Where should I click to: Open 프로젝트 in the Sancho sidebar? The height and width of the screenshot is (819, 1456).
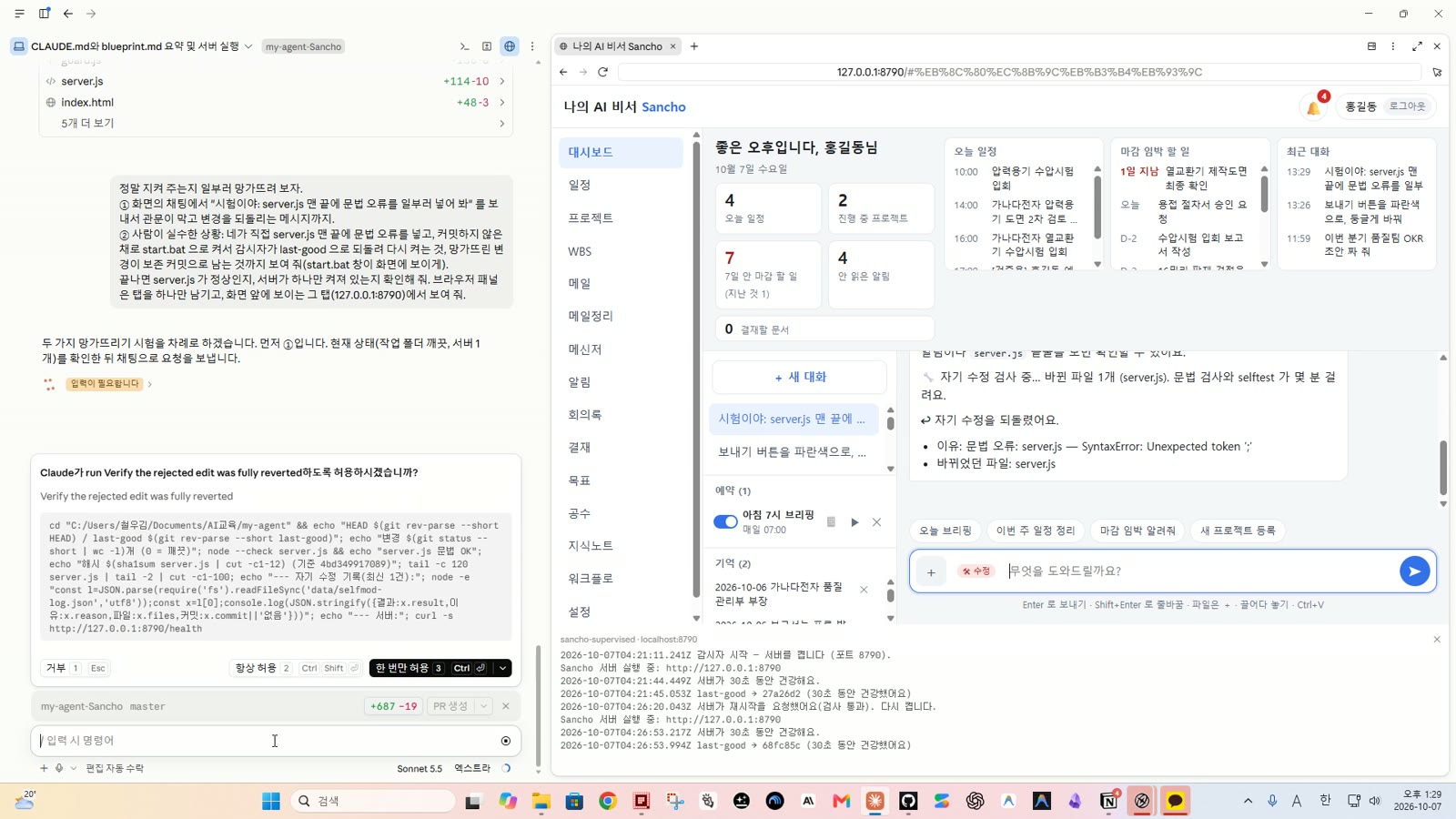pyautogui.click(x=621, y=218)
